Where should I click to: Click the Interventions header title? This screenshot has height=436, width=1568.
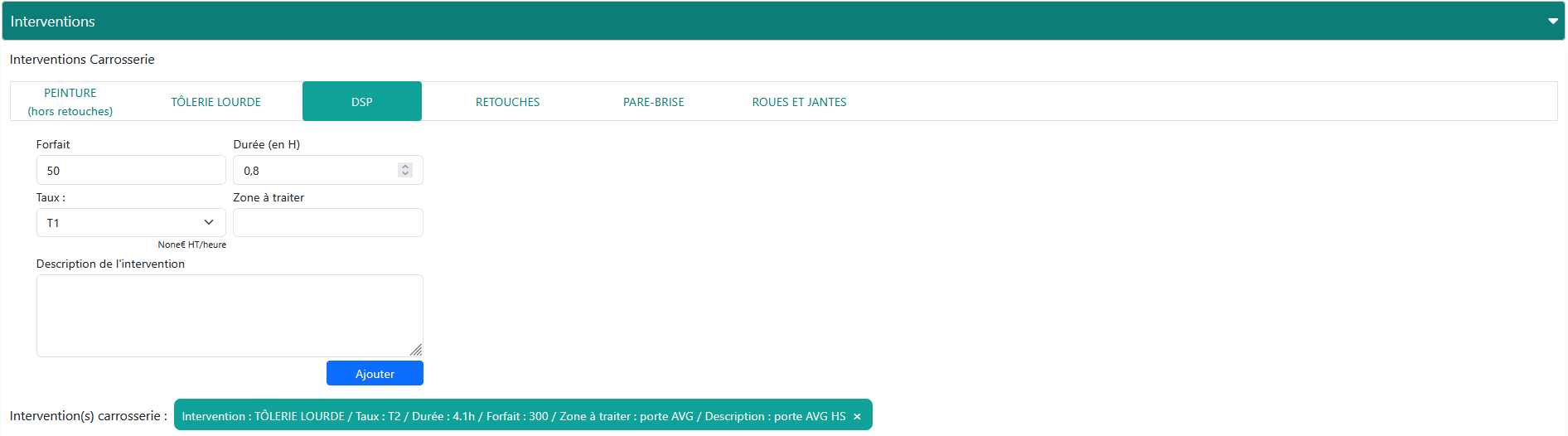tap(53, 22)
